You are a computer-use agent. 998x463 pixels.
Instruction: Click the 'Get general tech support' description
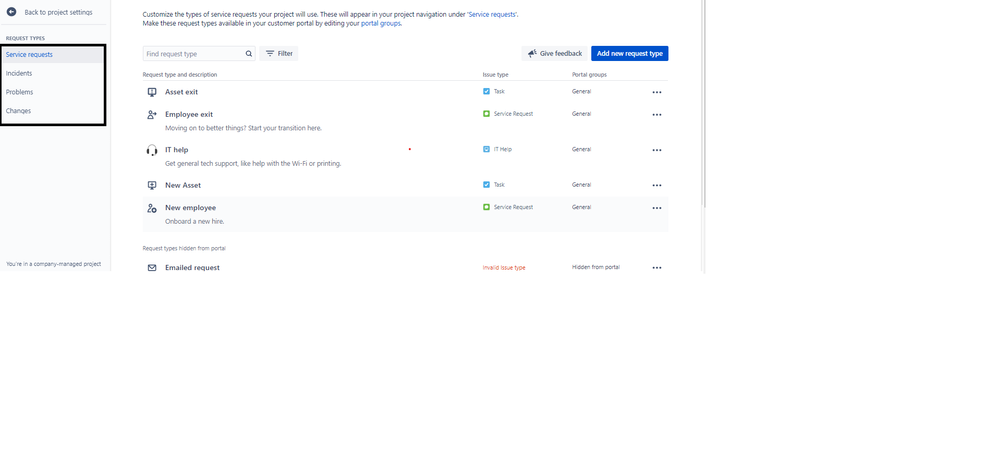[253, 164]
